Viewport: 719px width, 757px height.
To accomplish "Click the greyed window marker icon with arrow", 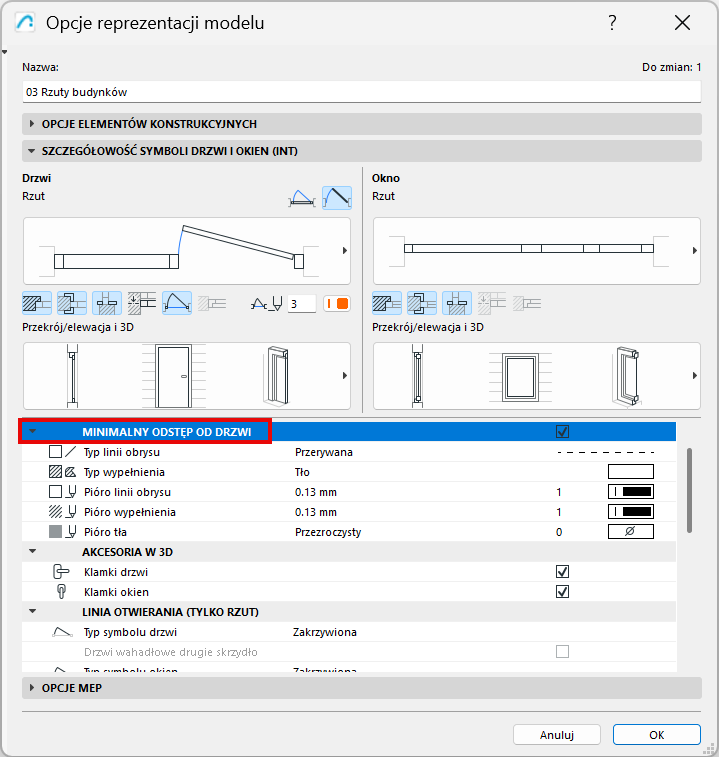I will click(492, 304).
